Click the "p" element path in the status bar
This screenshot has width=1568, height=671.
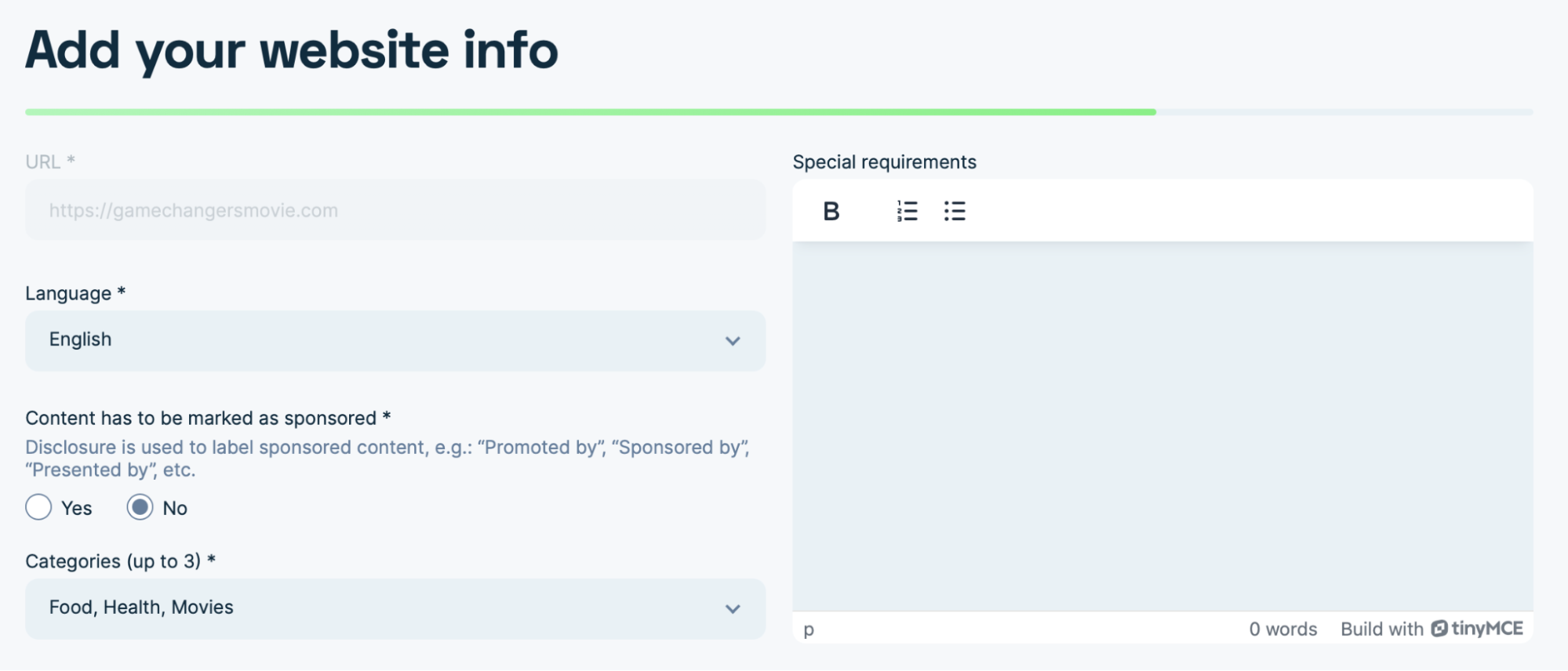(x=809, y=629)
